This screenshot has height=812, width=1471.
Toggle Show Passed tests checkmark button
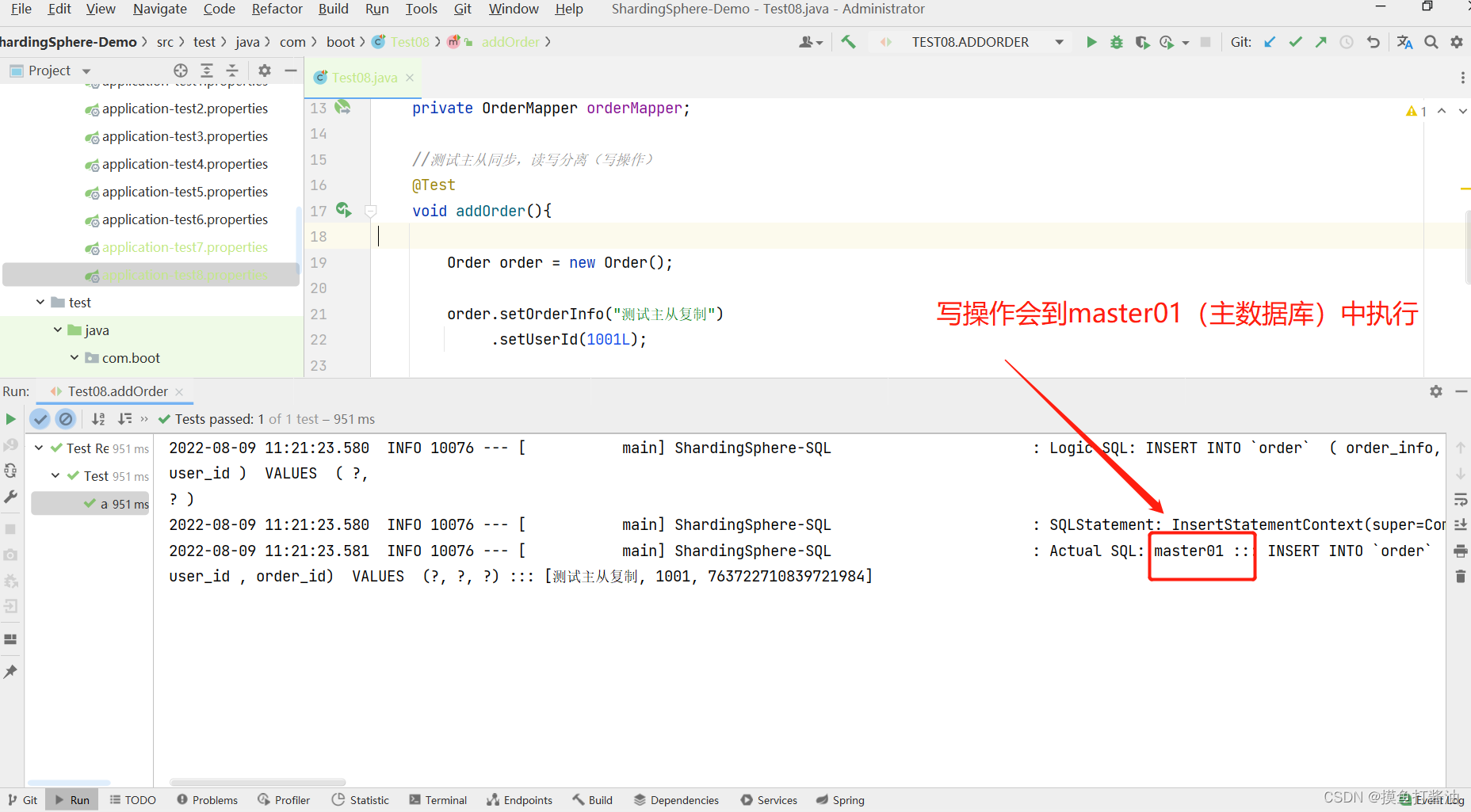tap(40, 419)
